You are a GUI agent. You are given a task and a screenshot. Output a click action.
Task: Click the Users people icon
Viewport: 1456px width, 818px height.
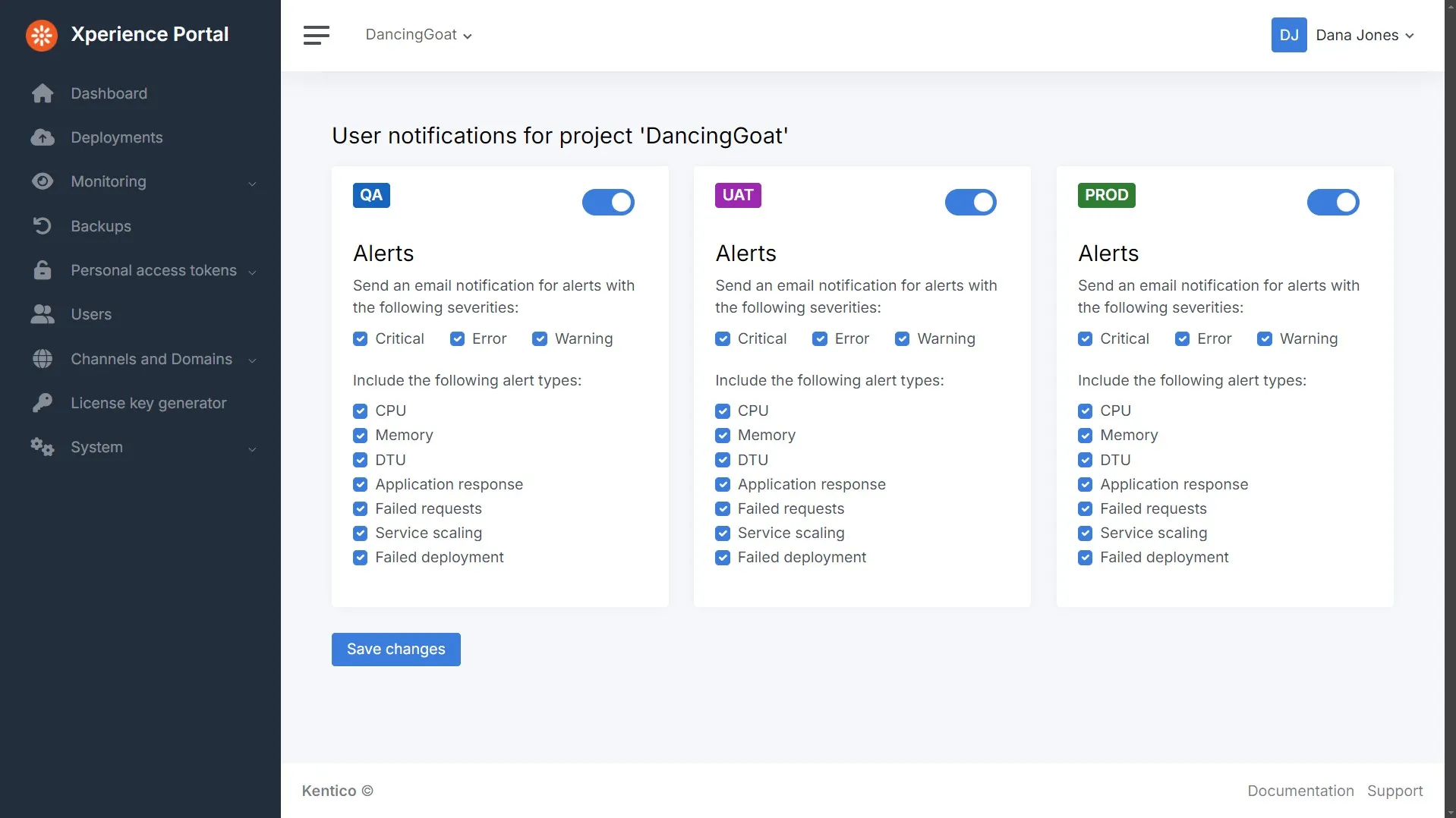(43, 314)
